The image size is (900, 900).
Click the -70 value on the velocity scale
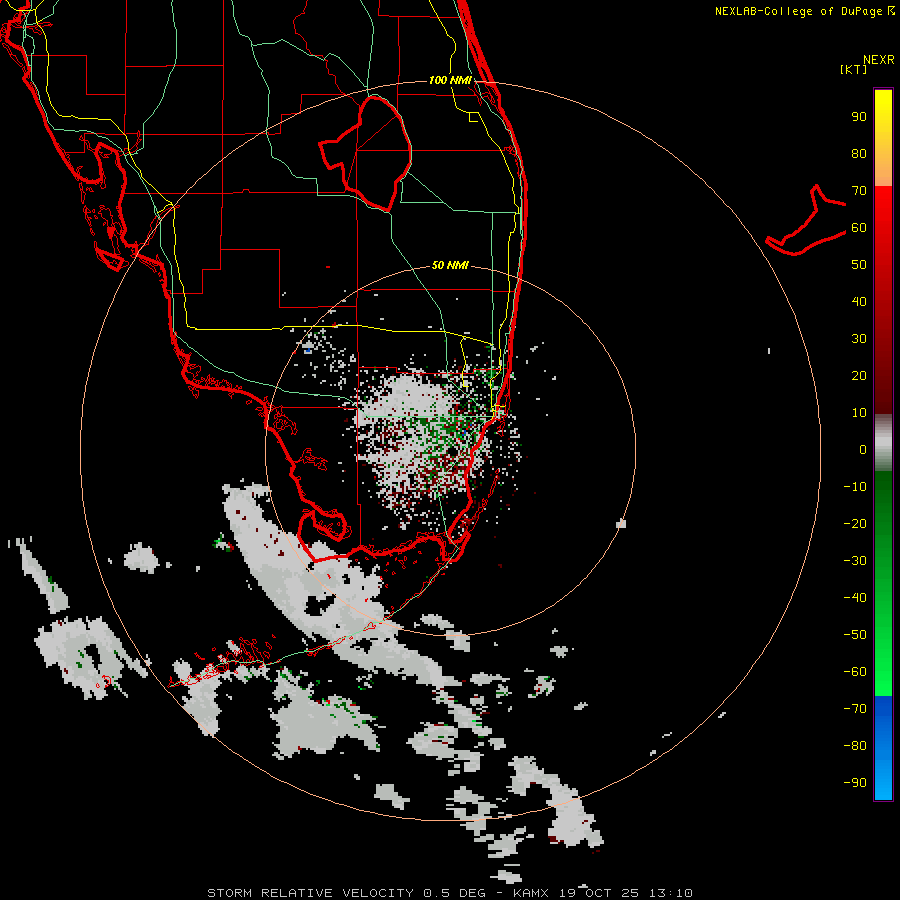(x=855, y=708)
